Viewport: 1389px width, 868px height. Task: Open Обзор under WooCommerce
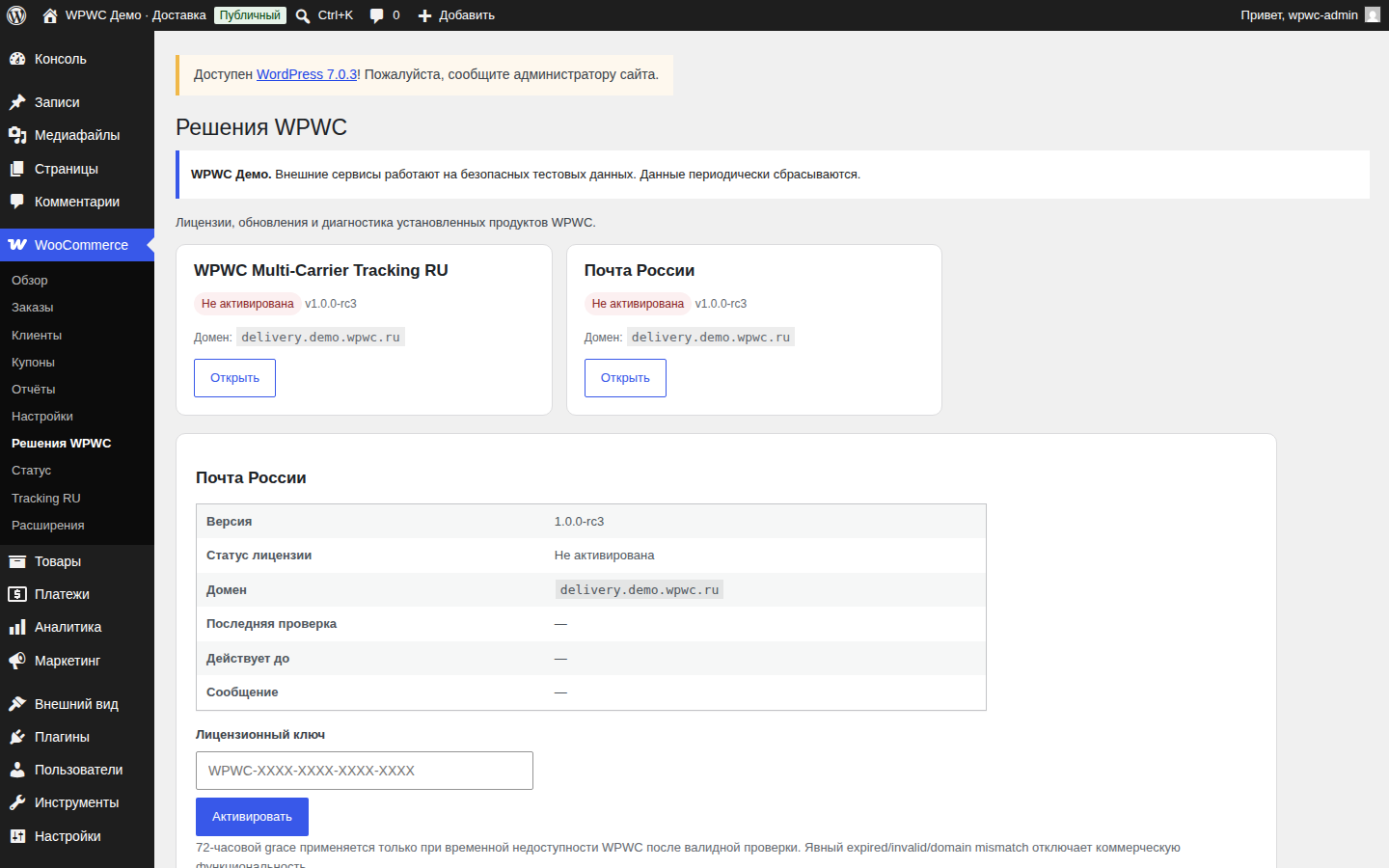click(x=30, y=281)
